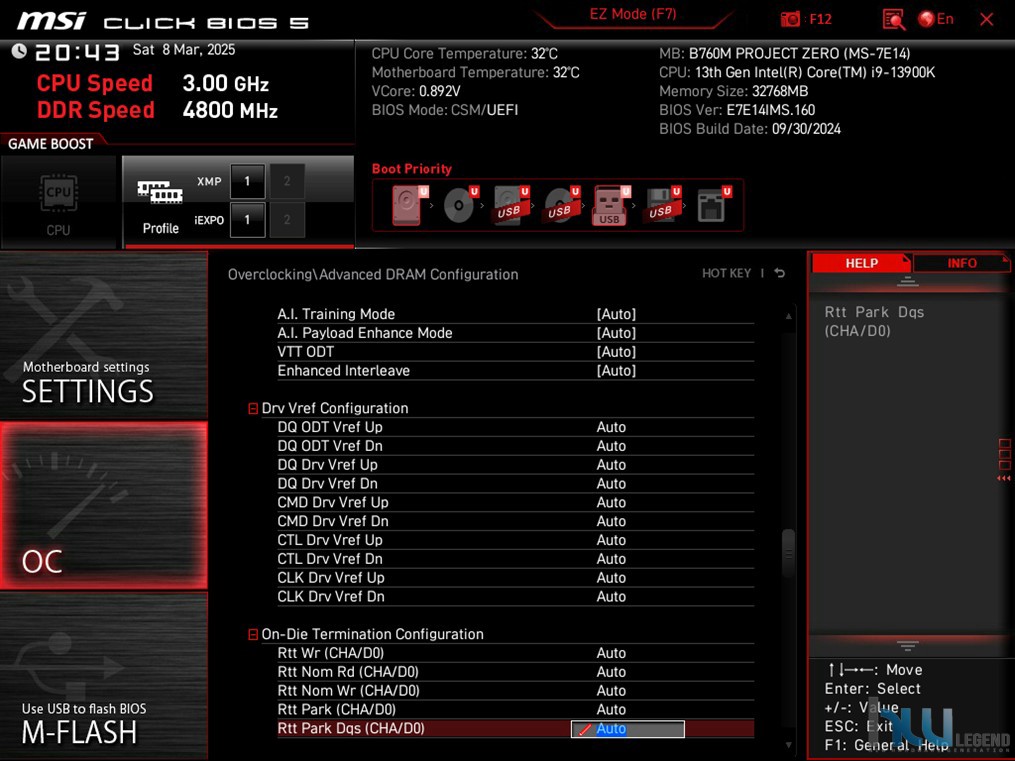Select the network boot device icon
1015x761 pixels.
click(713, 204)
